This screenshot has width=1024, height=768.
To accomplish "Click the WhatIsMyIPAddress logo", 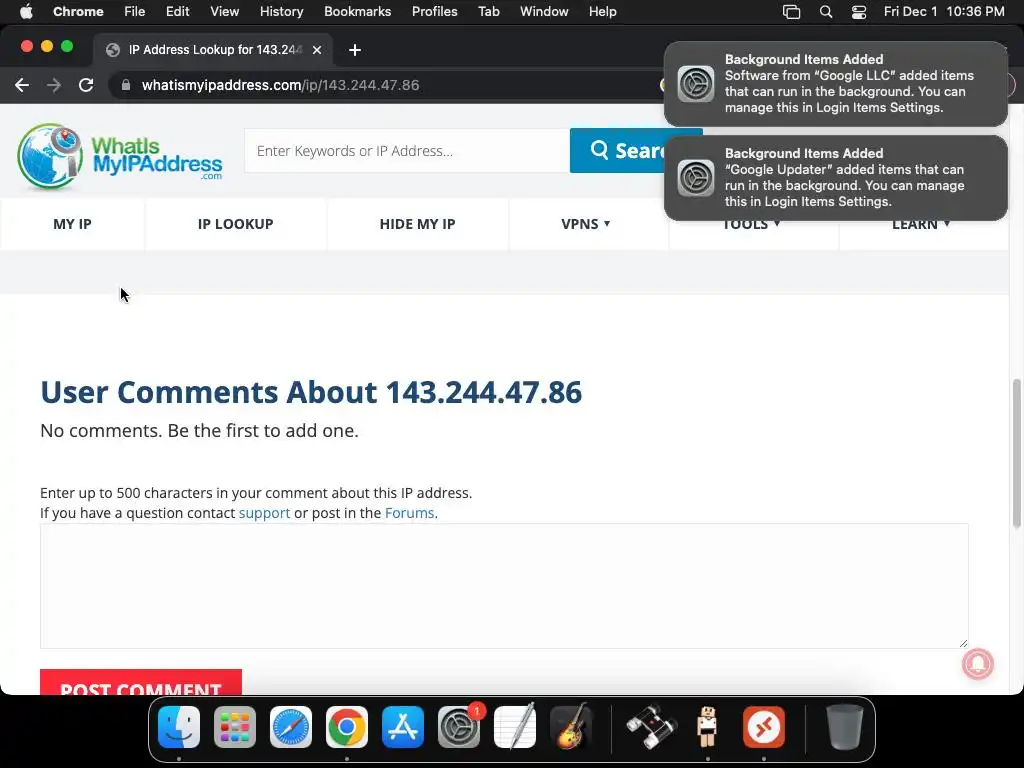I will click(120, 157).
